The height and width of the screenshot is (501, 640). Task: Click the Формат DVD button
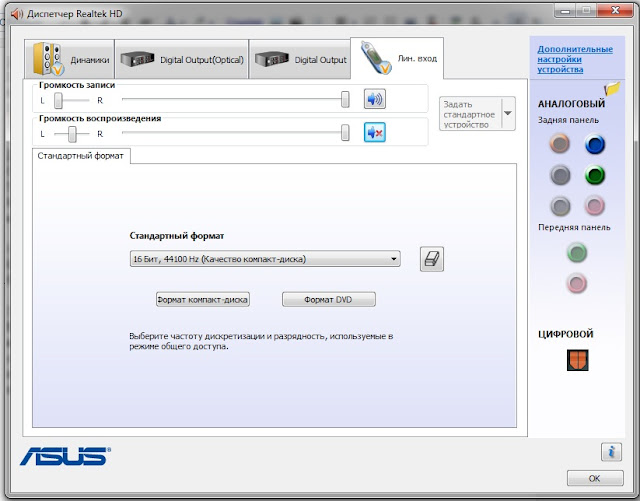329,299
